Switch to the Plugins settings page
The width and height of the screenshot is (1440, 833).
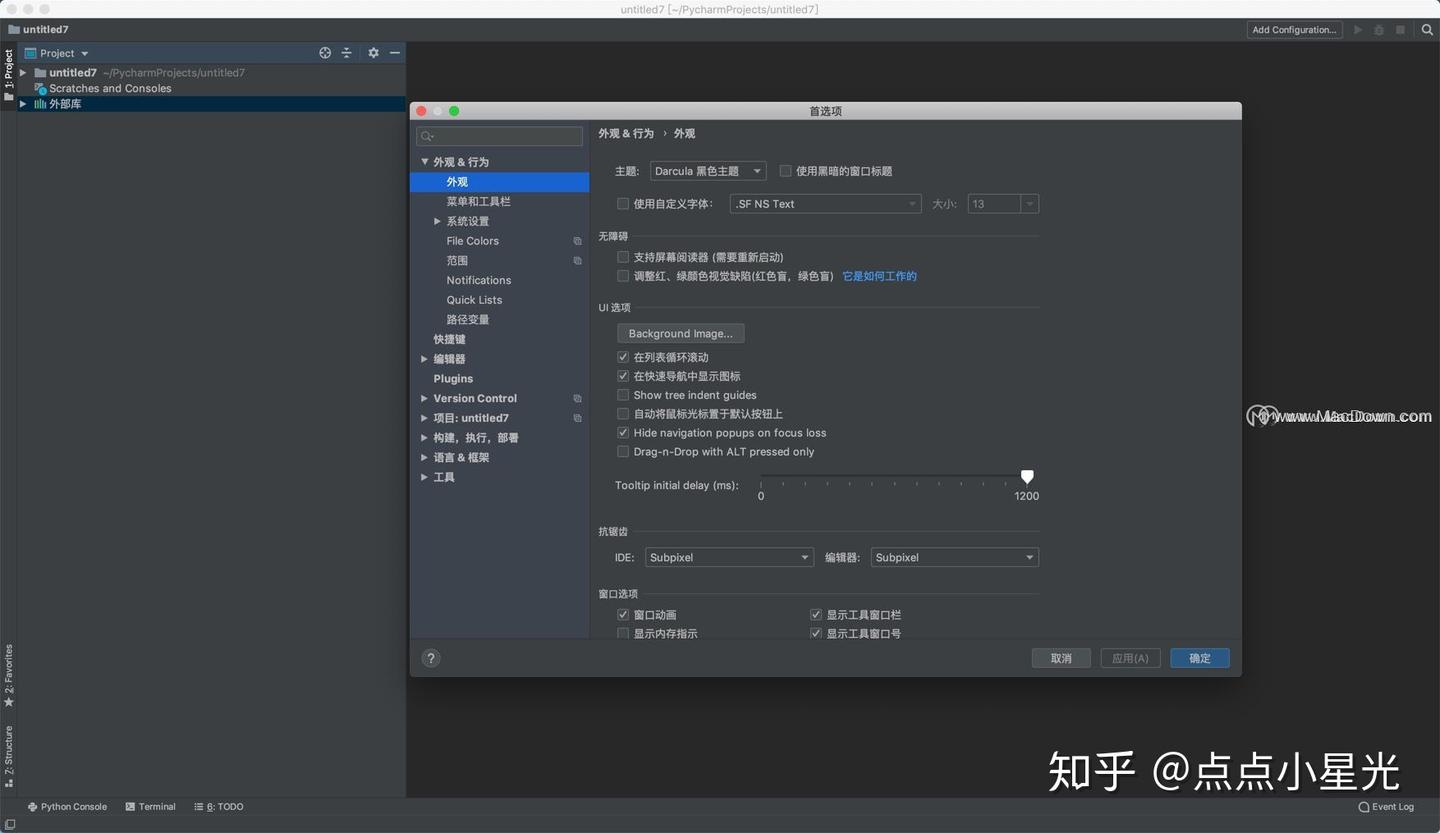453,378
